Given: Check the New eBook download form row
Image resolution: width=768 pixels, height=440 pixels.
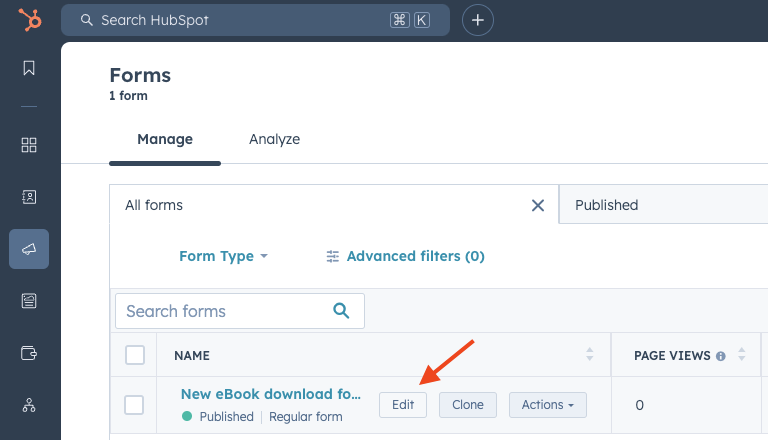Looking at the screenshot, I should 134,405.
